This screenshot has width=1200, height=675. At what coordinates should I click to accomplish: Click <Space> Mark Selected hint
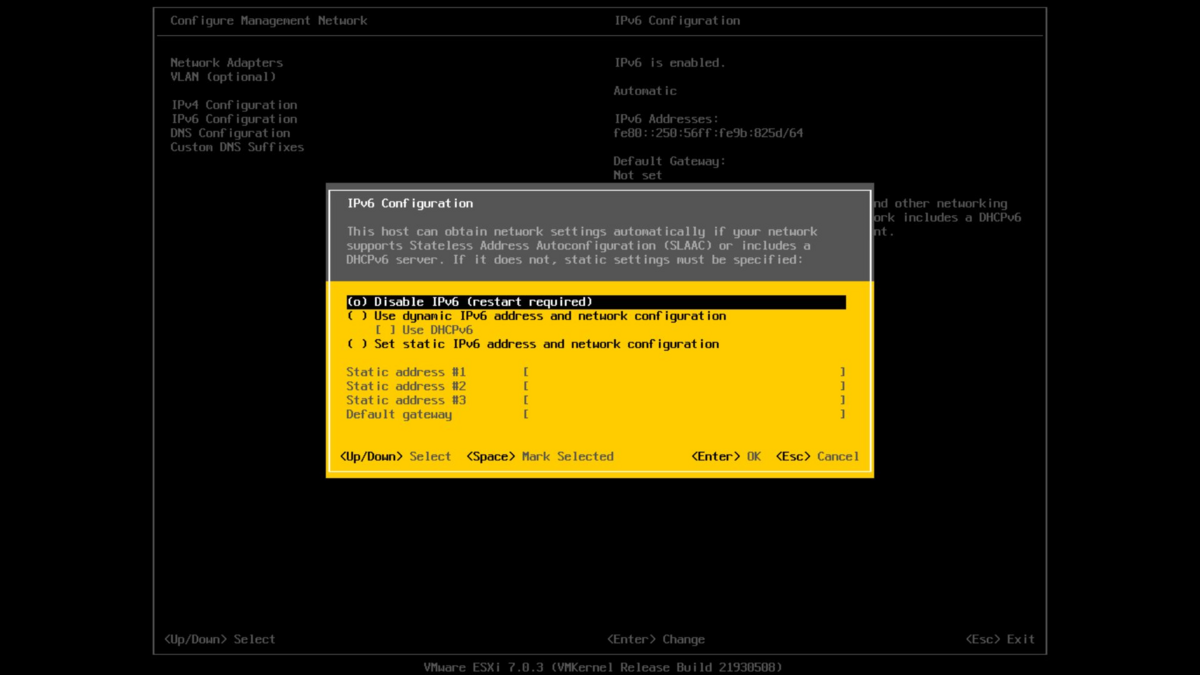[x=540, y=457]
